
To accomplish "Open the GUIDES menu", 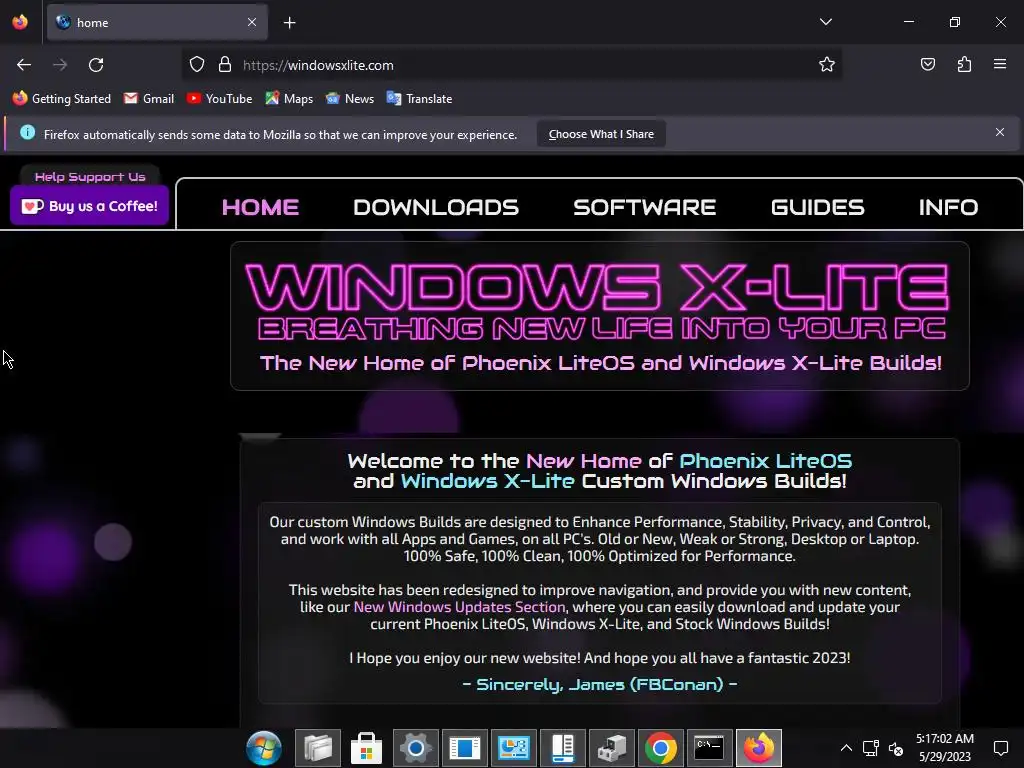I will [x=818, y=207].
